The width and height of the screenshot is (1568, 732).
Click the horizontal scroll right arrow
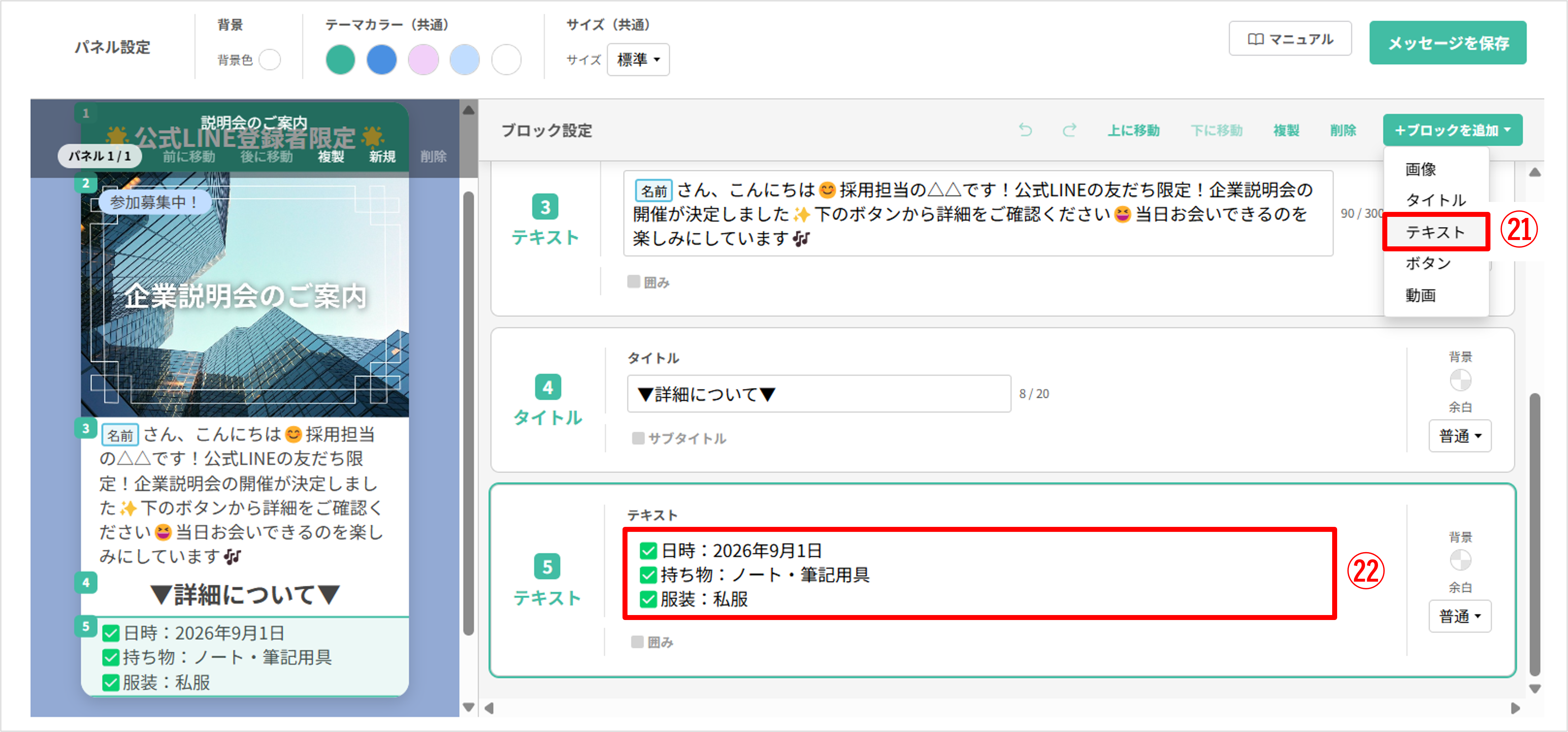[1515, 708]
